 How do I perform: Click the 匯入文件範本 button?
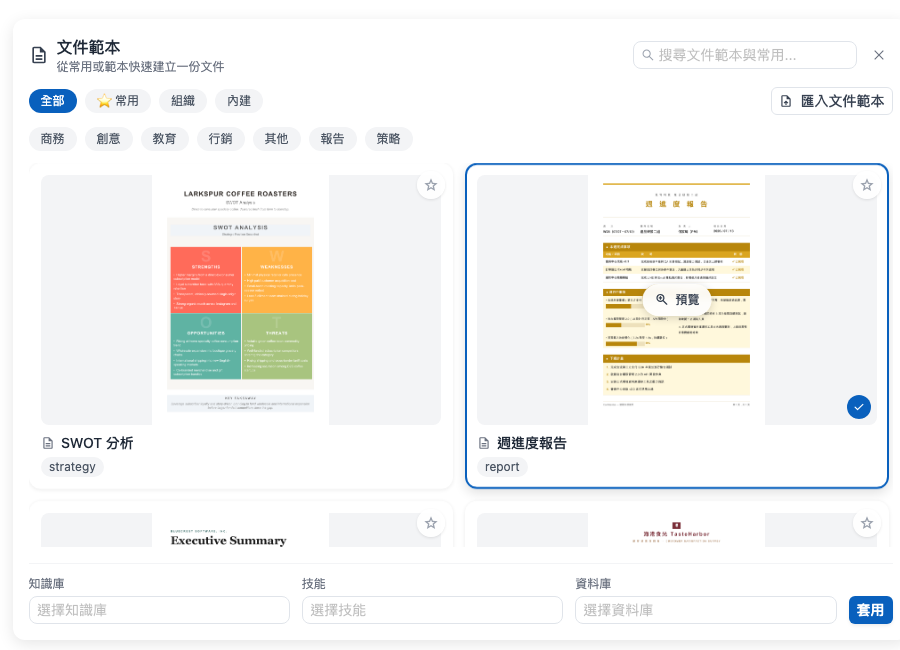click(832, 101)
